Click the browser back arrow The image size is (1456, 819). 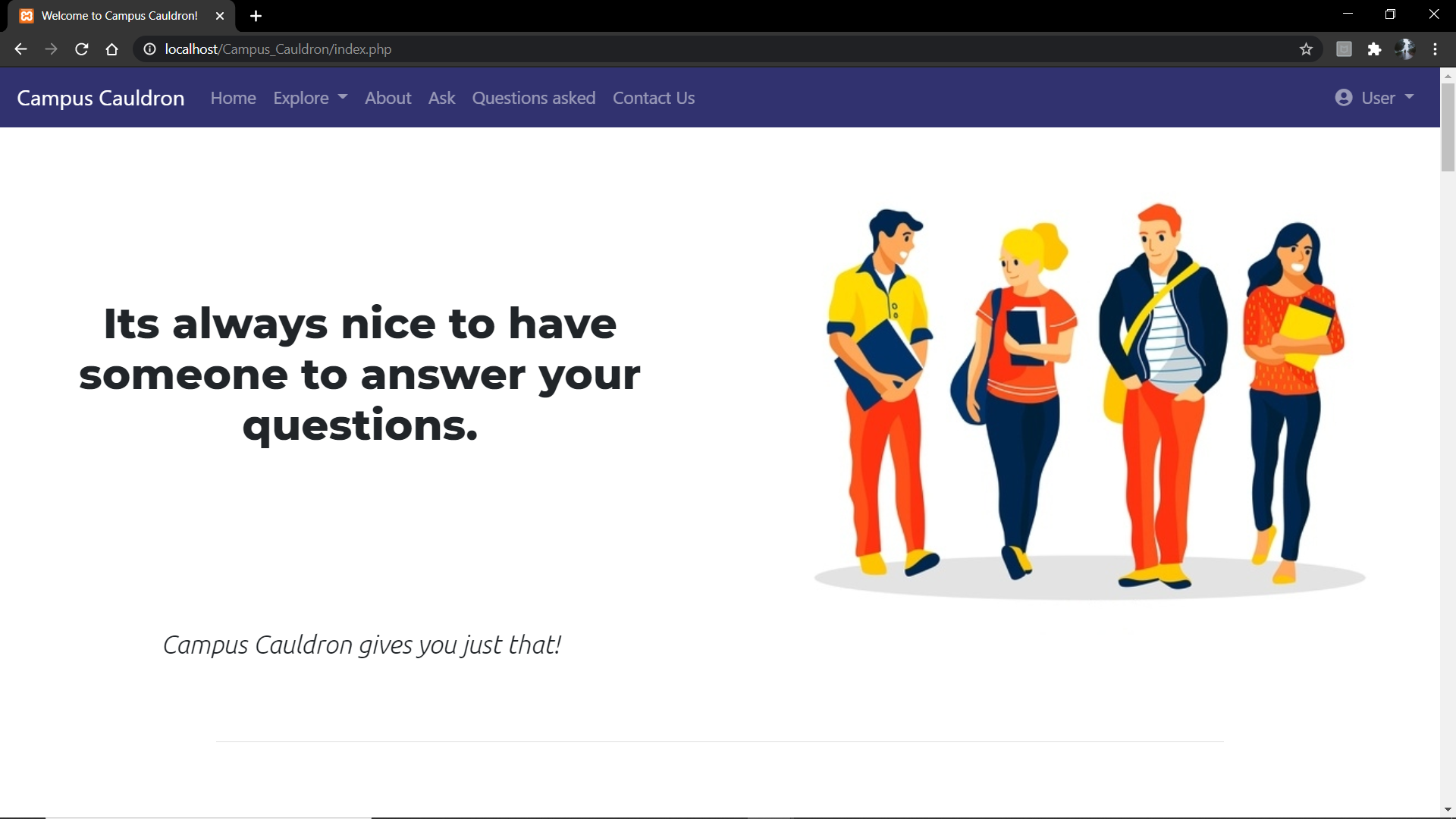point(20,49)
